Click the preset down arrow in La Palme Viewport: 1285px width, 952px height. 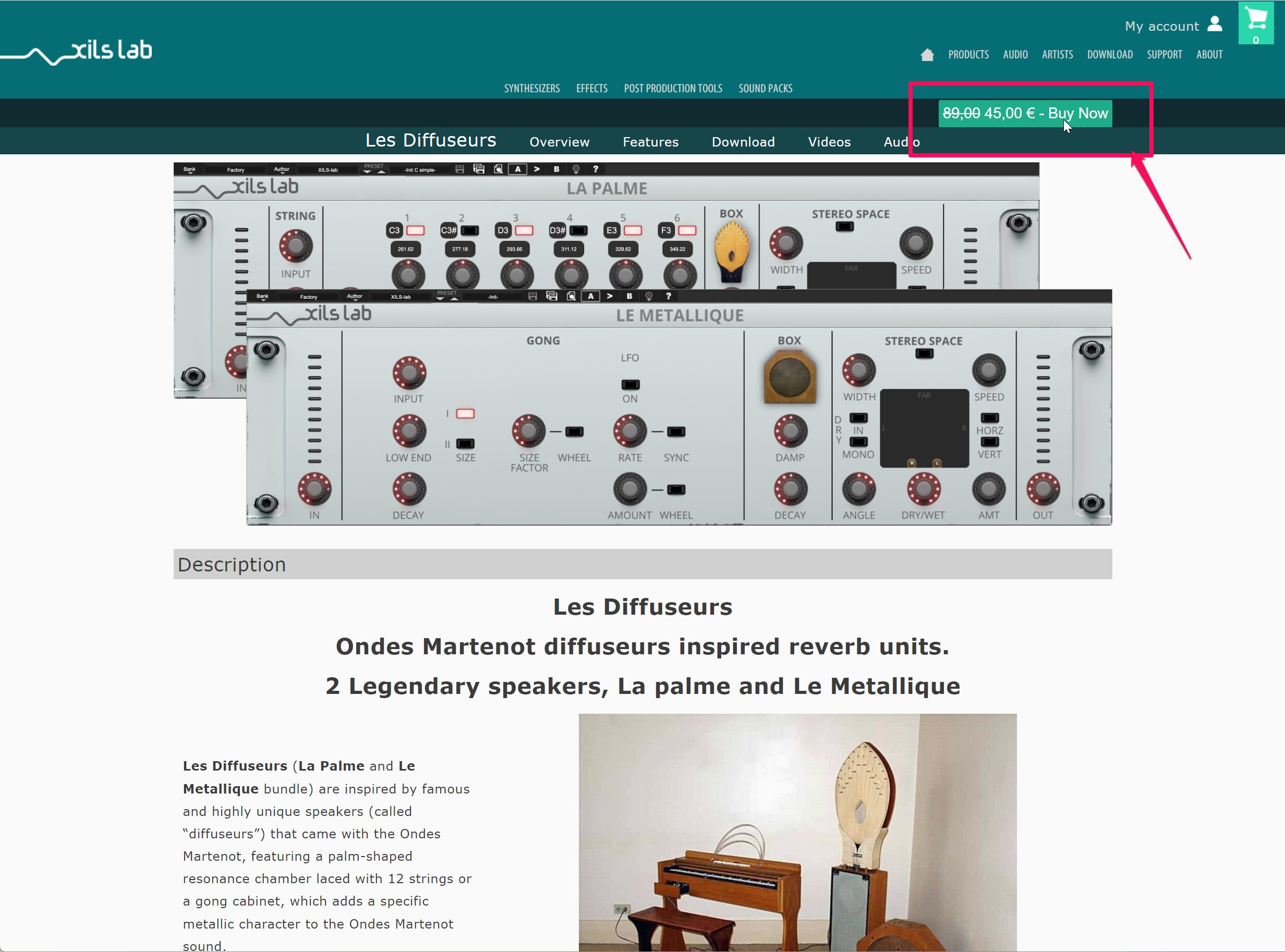[x=368, y=172]
